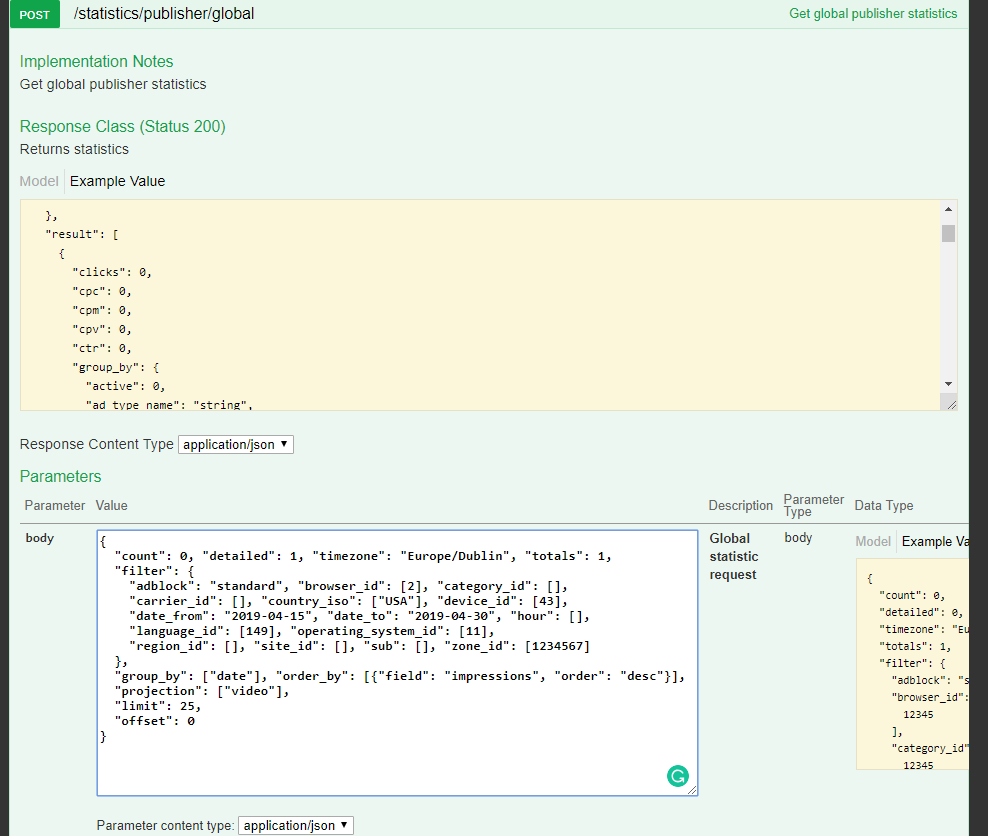Click the 'Returns statistics' text
The height and width of the screenshot is (836, 988).
tap(74, 149)
